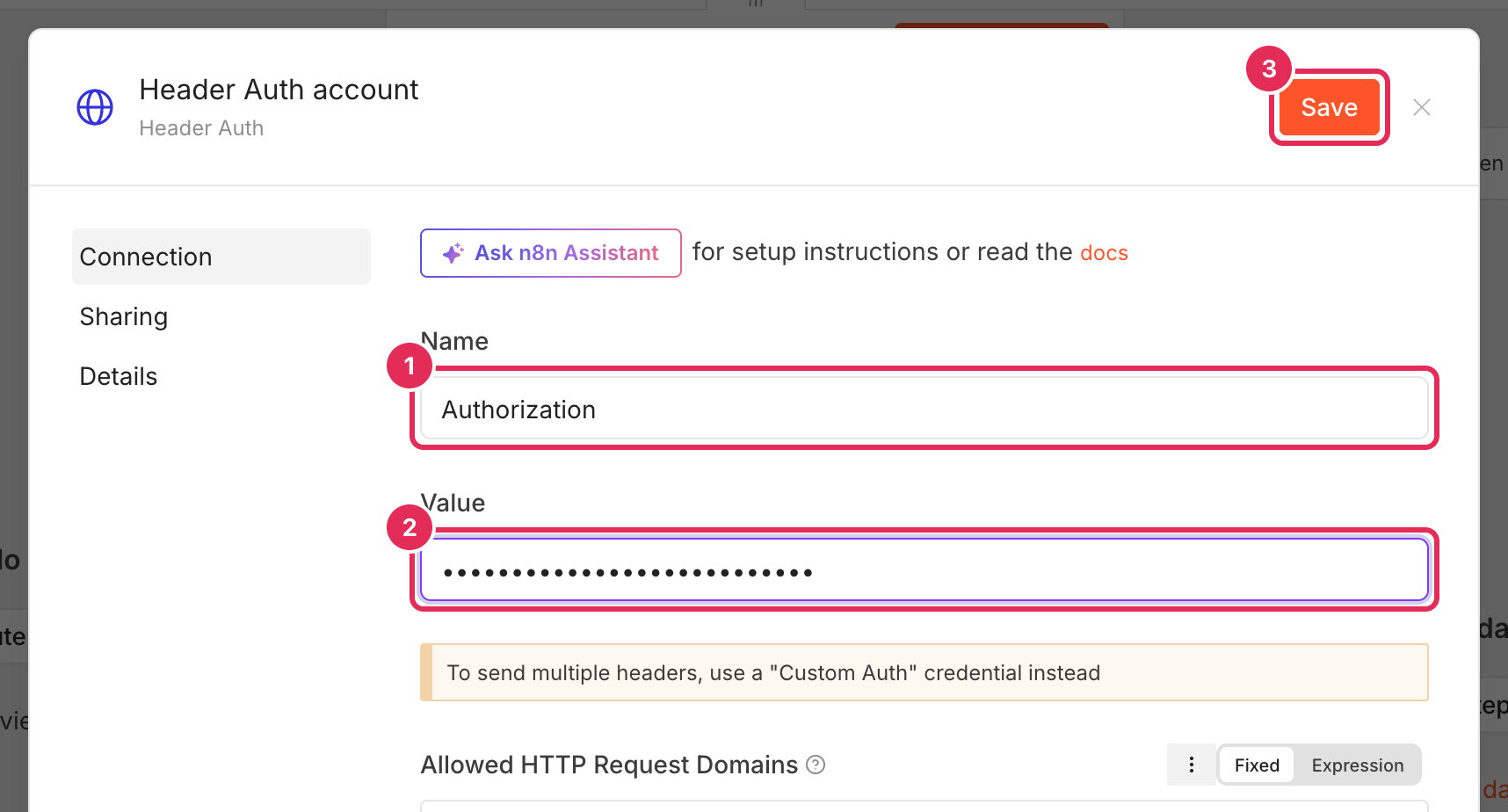Close the credential dialog
The width and height of the screenshot is (1508, 812).
(x=1422, y=107)
